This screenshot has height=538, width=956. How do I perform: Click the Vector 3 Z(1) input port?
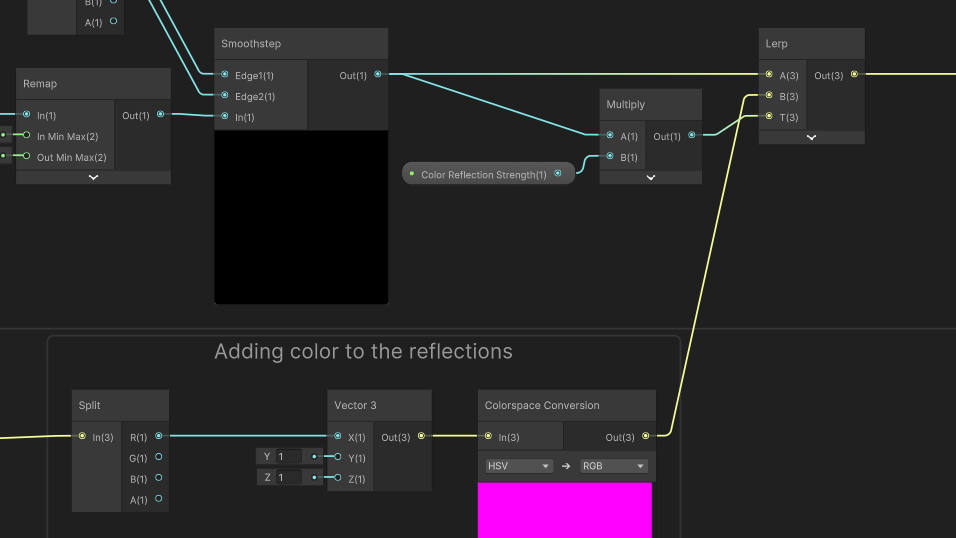[338, 478]
